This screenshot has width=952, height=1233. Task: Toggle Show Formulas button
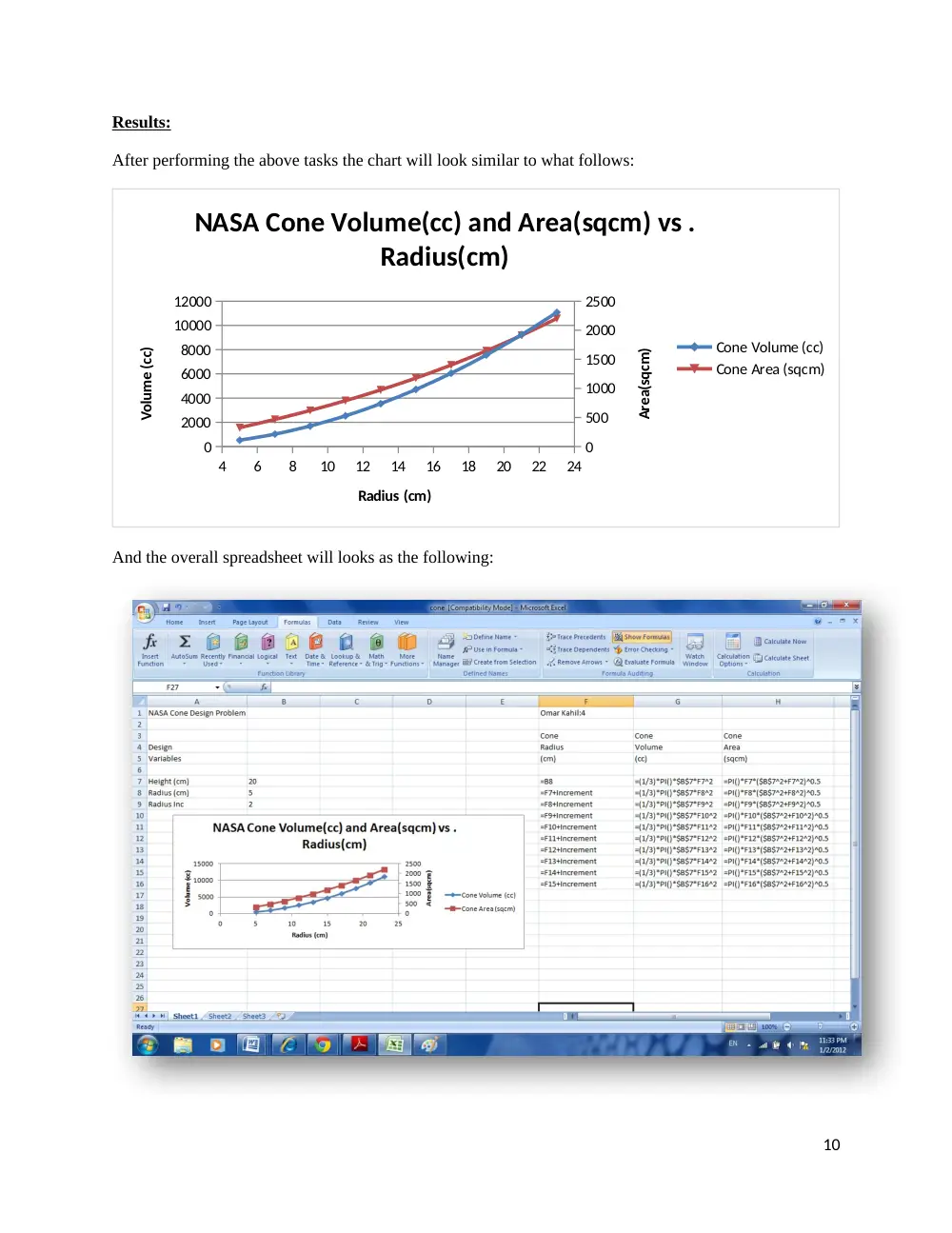click(x=643, y=637)
